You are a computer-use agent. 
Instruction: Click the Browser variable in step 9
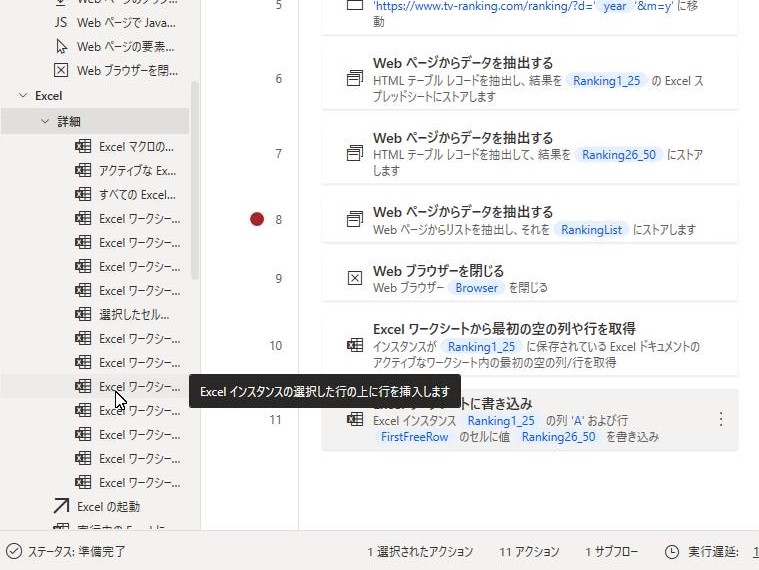point(476,288)
